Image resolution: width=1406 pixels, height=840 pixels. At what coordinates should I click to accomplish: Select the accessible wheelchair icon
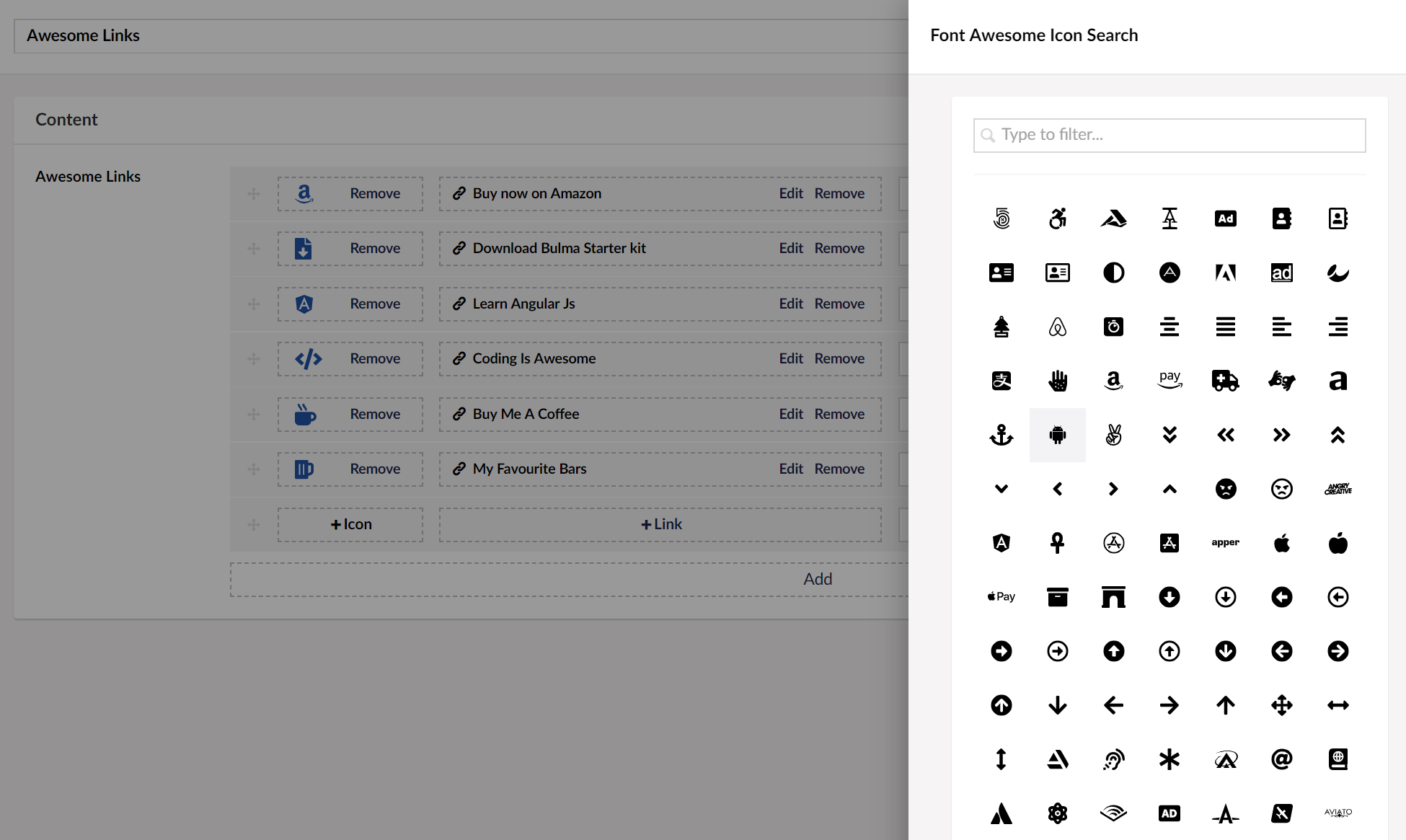[1057, 218]
